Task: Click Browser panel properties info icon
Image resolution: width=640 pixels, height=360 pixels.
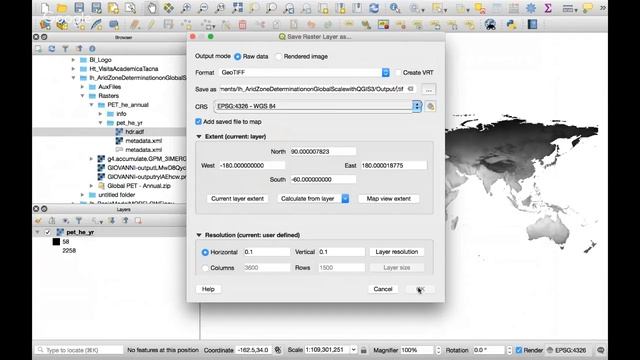Action: tap(92, 49)
